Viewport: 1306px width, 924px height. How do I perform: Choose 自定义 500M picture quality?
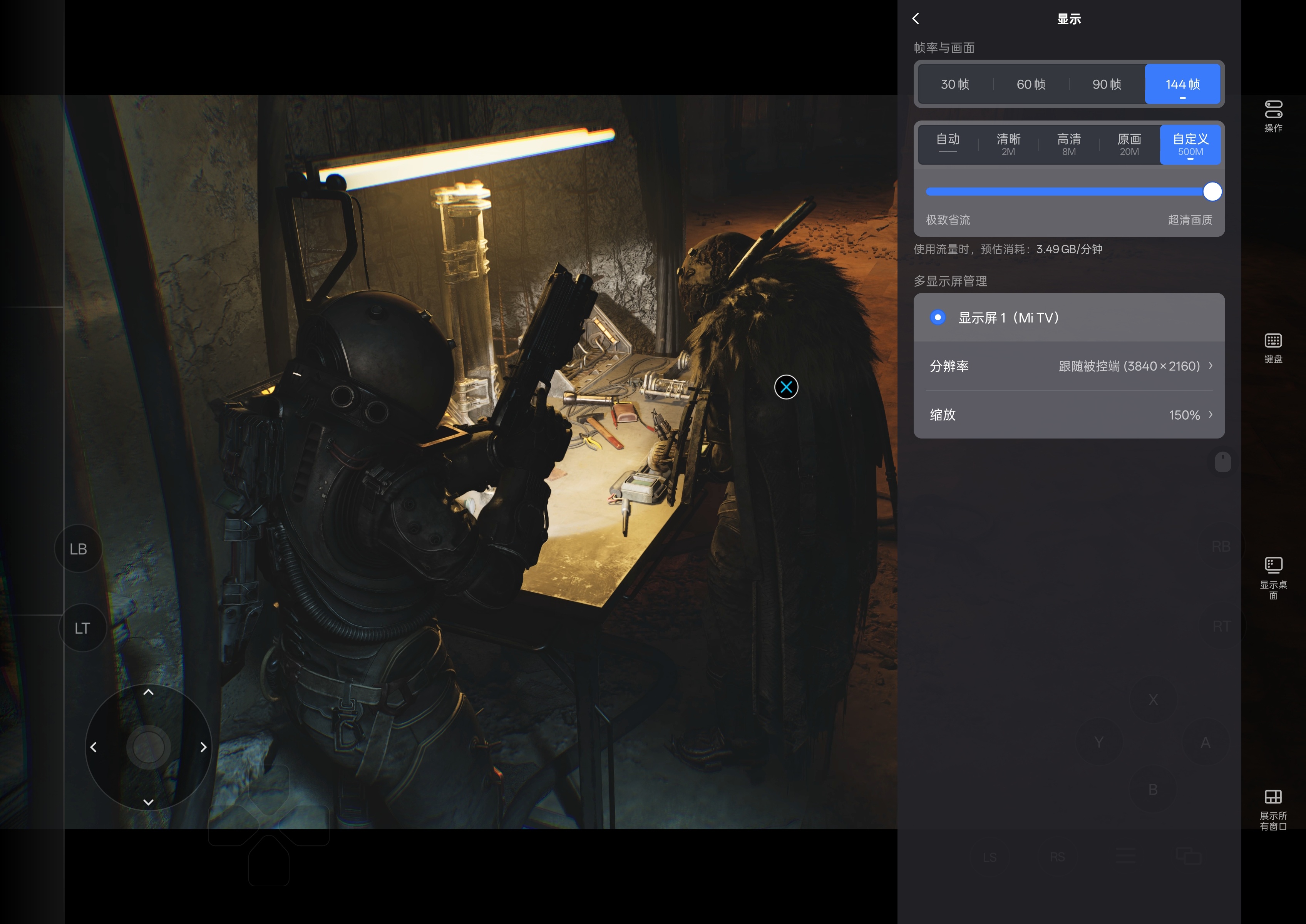coord(1190,144)
